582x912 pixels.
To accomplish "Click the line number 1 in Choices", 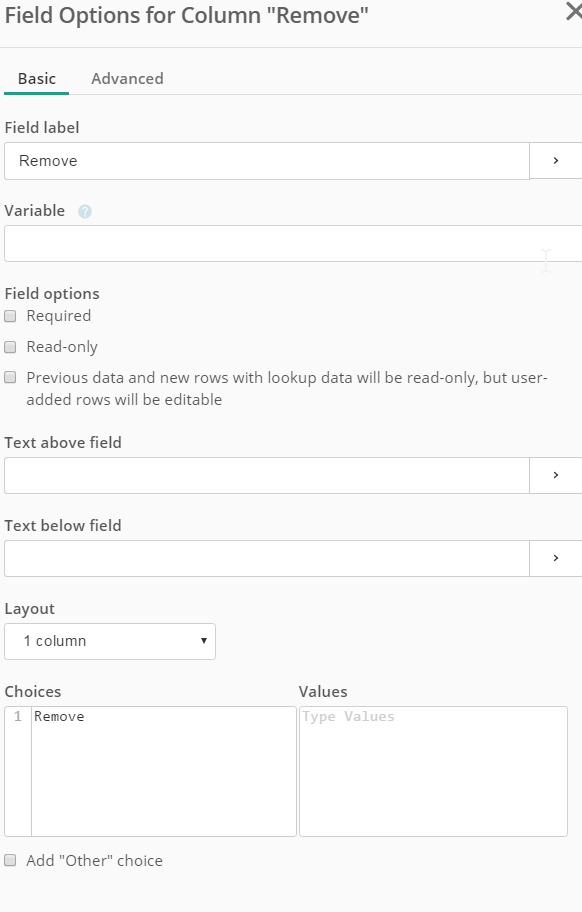I will [18, 717].
